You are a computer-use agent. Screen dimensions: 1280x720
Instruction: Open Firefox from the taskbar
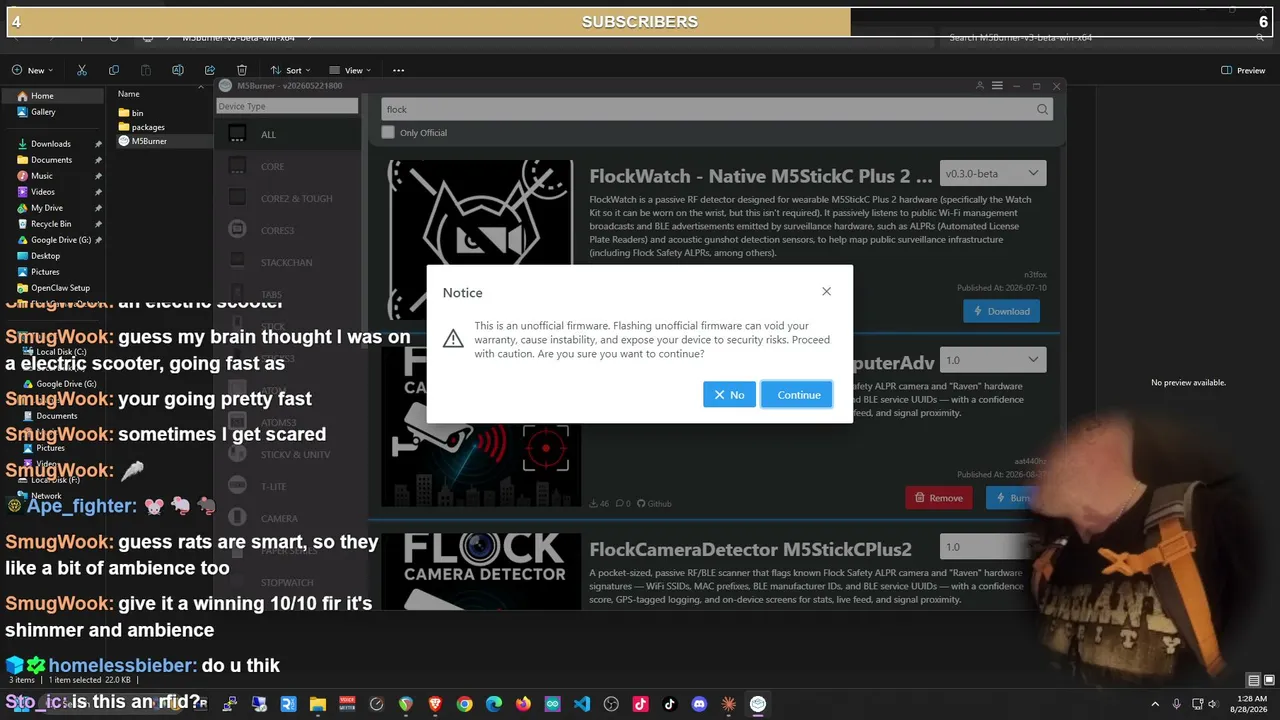click(x=523, y=704)
